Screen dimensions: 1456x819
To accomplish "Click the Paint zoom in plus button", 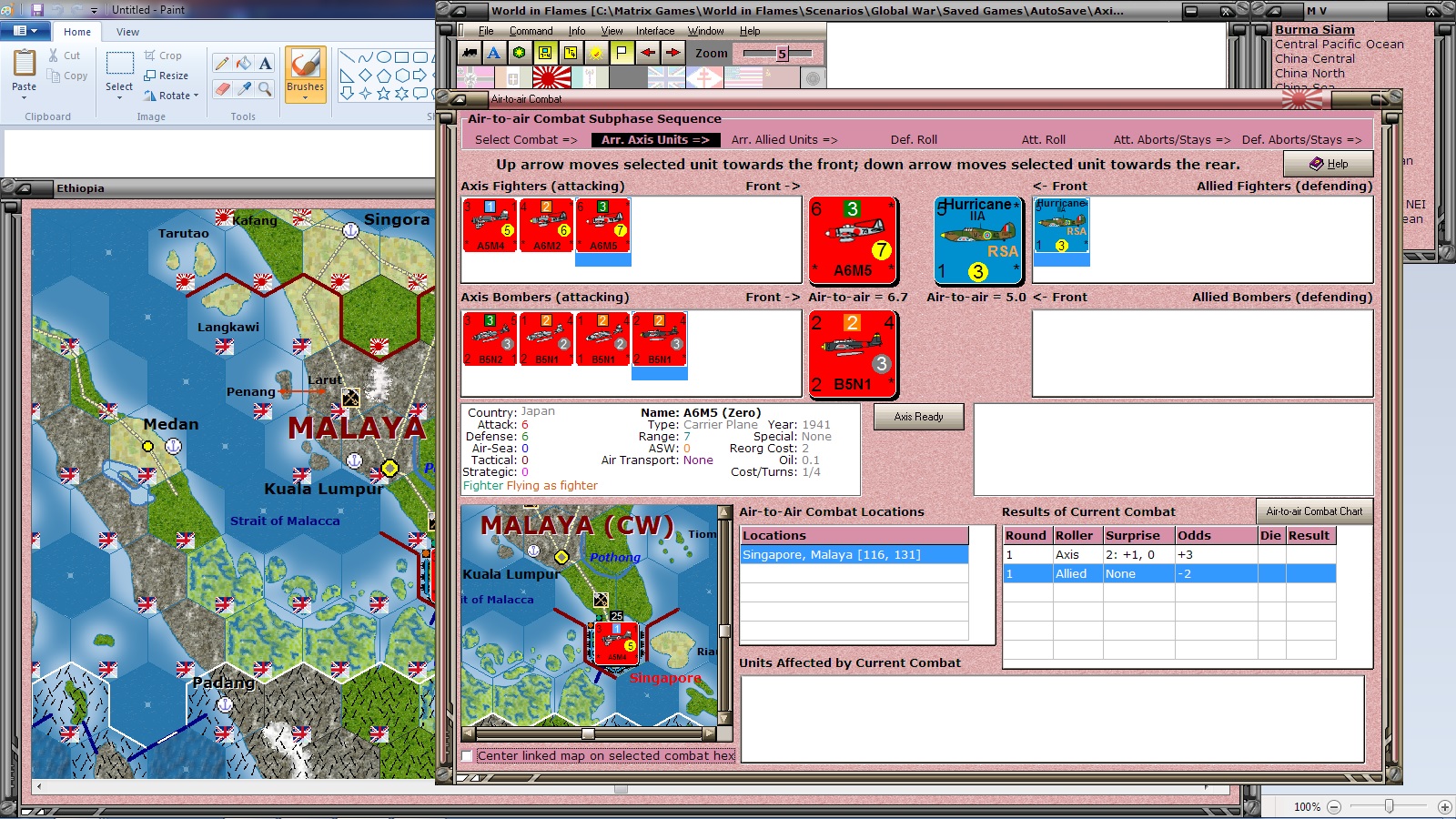I will pos(1444,807).
